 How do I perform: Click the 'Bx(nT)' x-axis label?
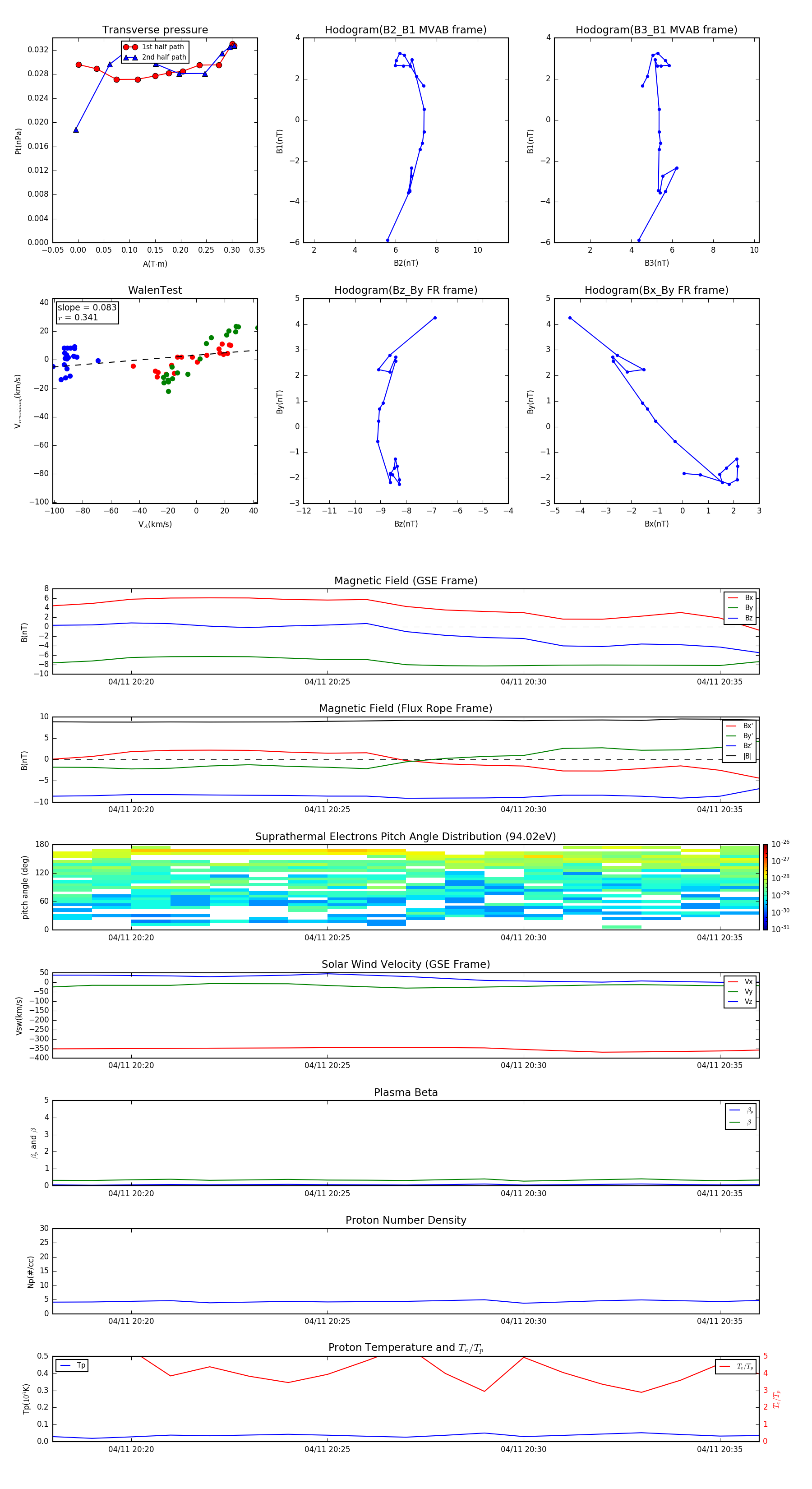coord(656,524)
